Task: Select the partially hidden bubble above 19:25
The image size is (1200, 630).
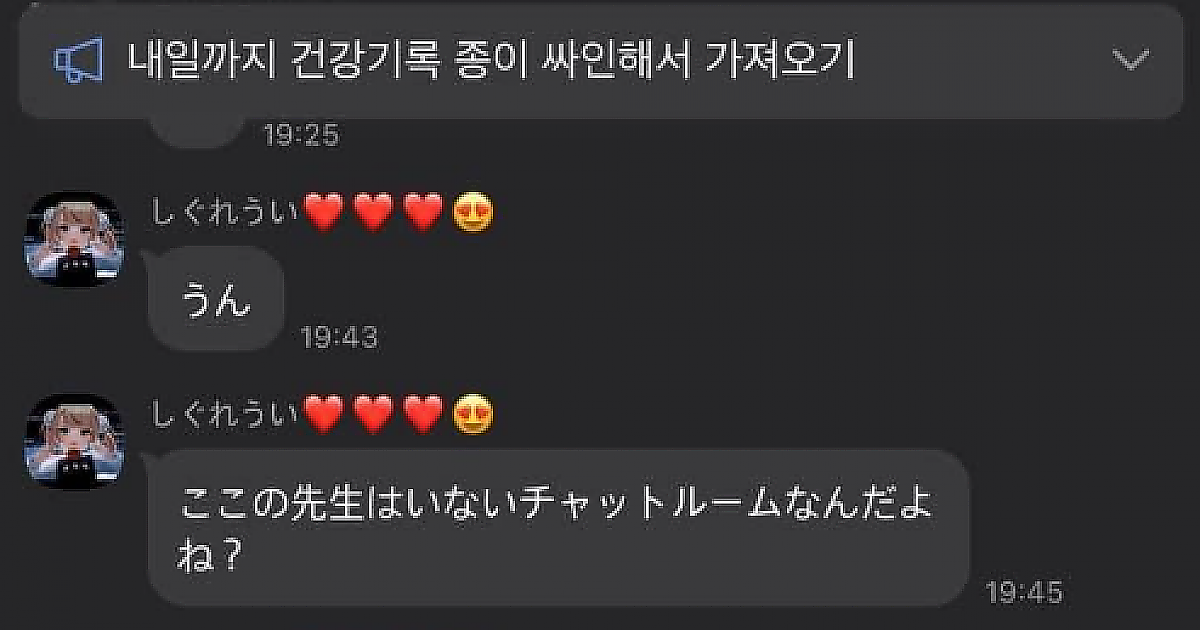Action: coord(197,132)
